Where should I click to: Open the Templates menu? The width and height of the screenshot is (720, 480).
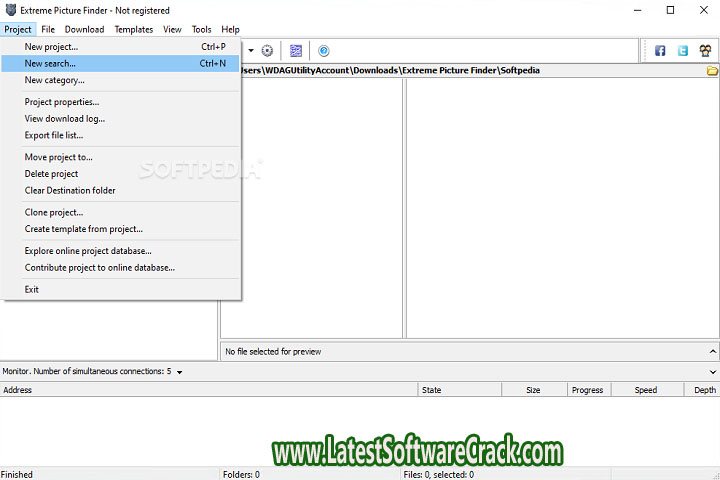click(134, 29)
